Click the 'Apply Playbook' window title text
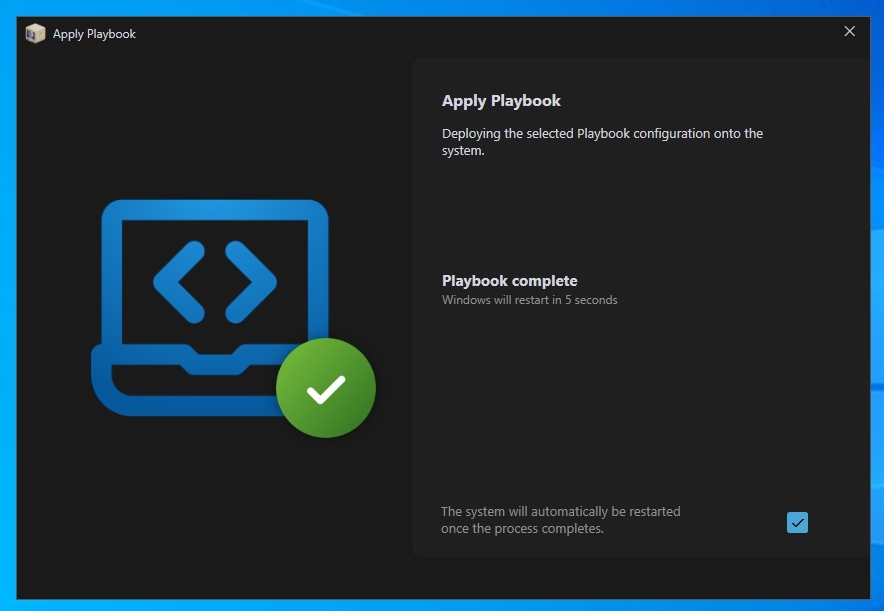The image size is (884, 611). tap(94, 34)
